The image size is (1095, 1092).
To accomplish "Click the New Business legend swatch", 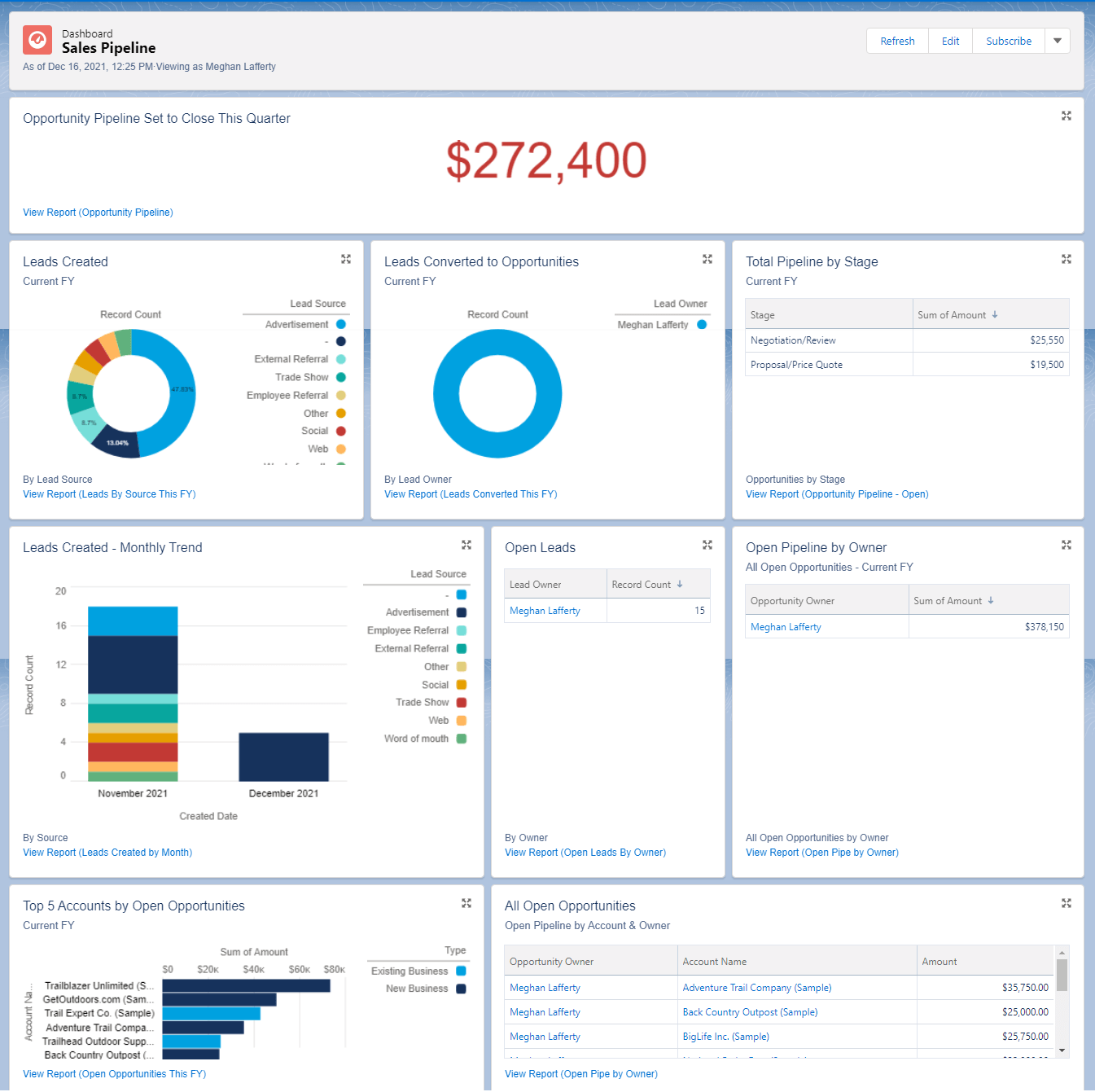I will (x=462, y=989).
